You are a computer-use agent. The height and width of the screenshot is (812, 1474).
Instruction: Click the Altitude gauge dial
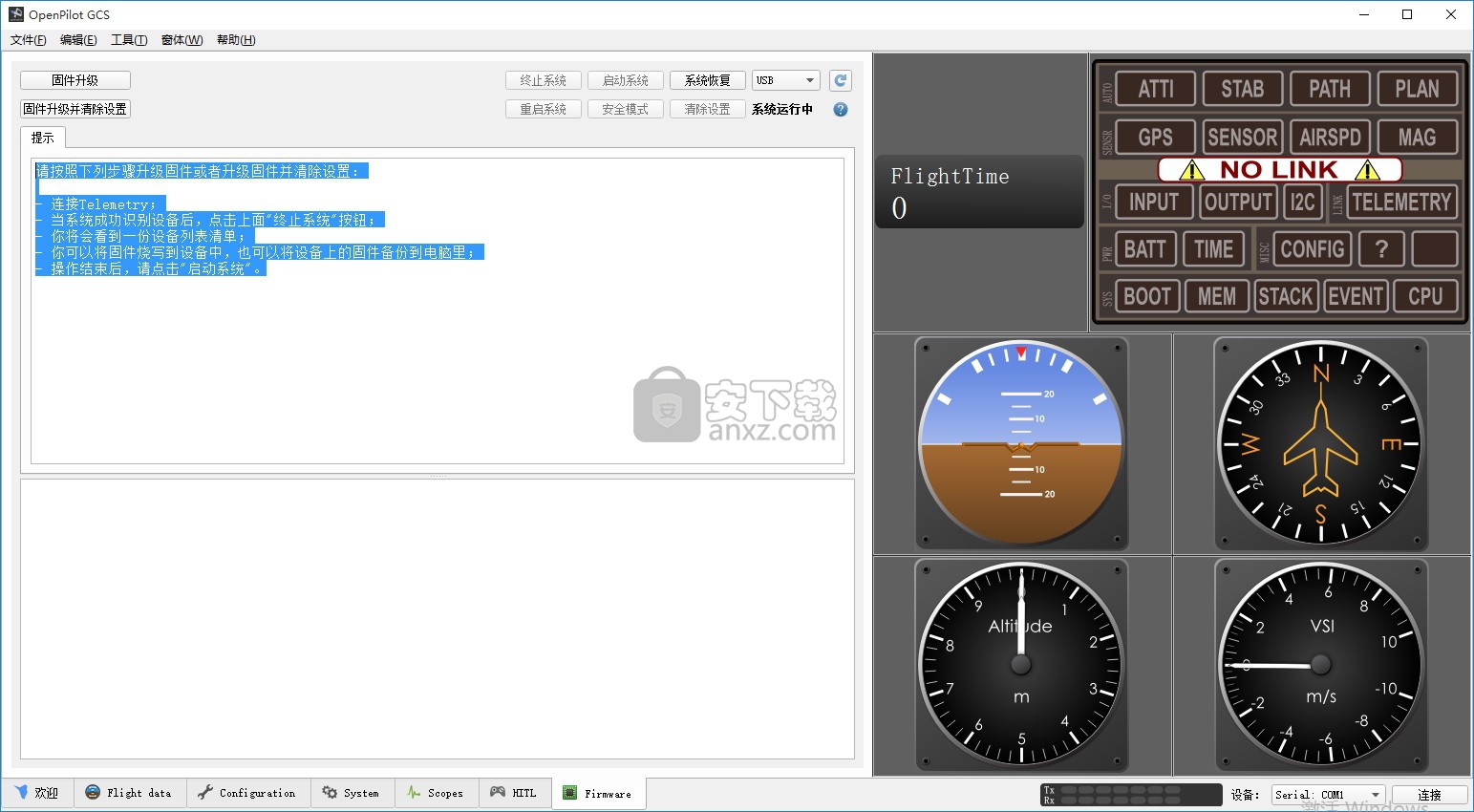coord(1021,665)
